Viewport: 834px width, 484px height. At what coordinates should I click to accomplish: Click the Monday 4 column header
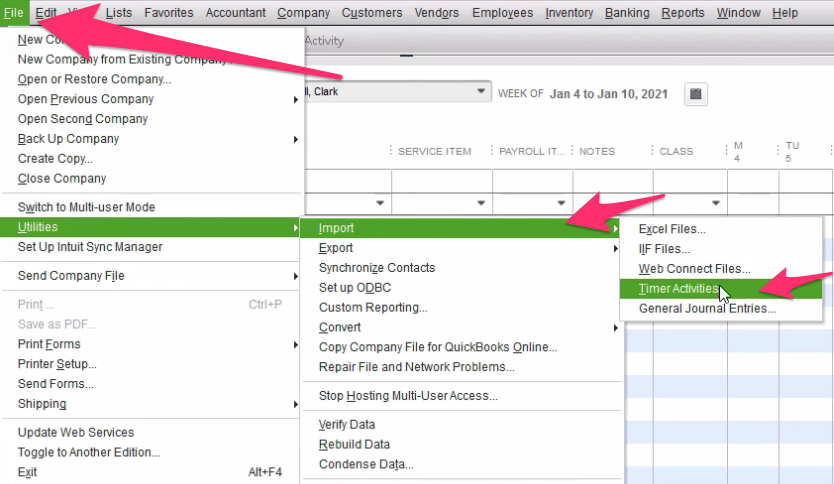pos(738,152)
